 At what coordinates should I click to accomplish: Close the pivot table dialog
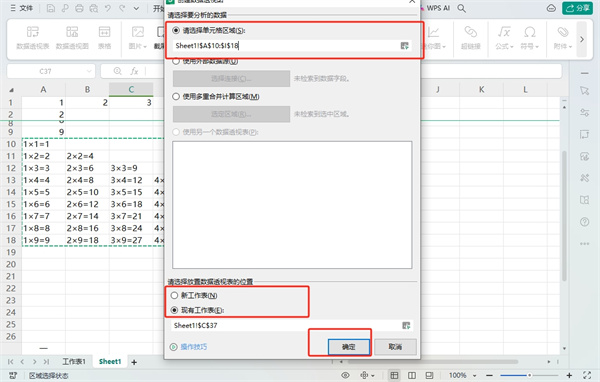coord(412,2)
